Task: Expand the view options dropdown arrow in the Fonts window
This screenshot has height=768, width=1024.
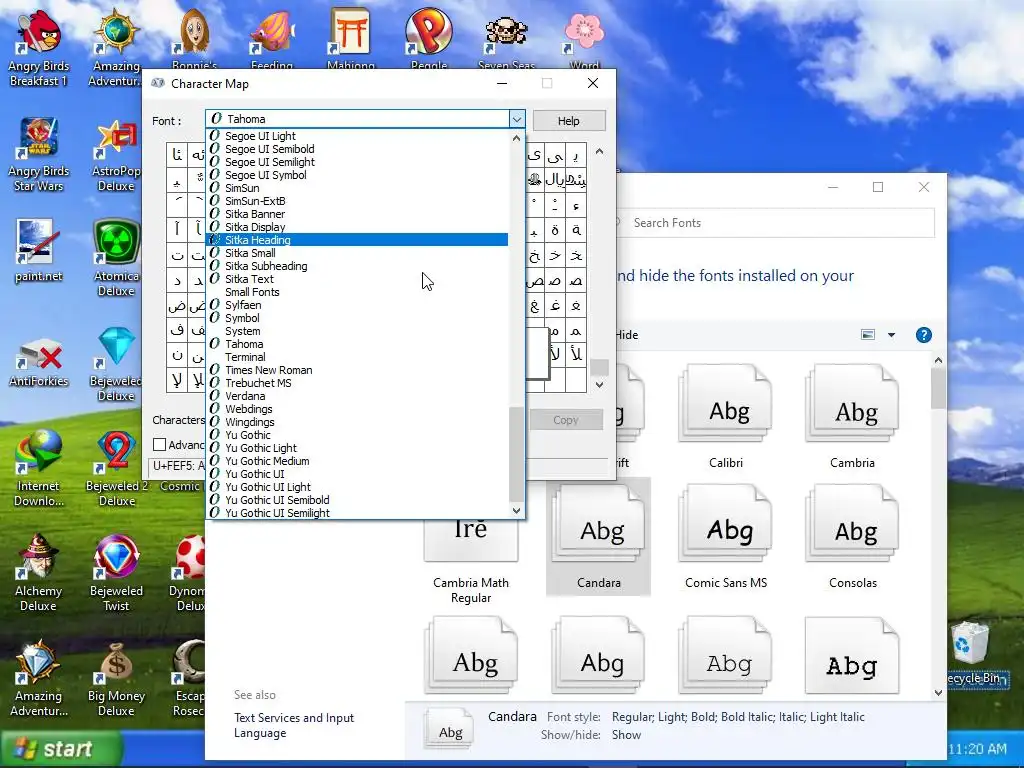Action: tap(891, 335)
